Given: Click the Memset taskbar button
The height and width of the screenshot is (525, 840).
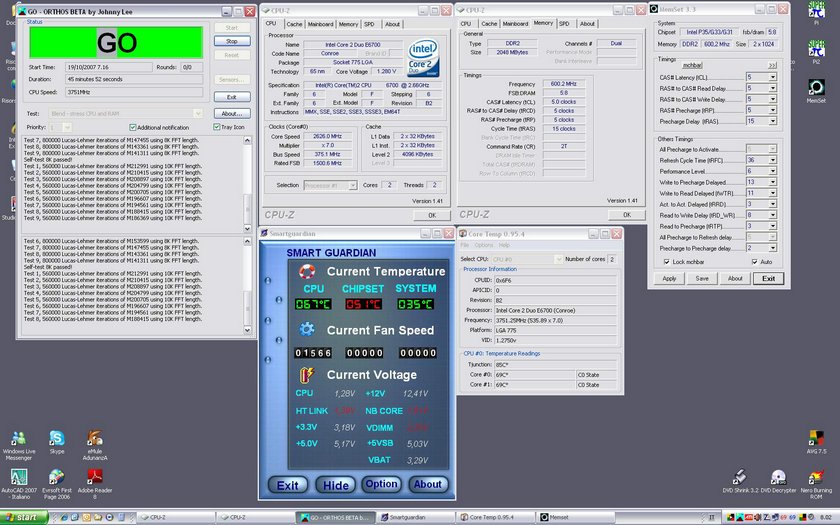Looking at the screenshot, I should (x=574, y=518).
